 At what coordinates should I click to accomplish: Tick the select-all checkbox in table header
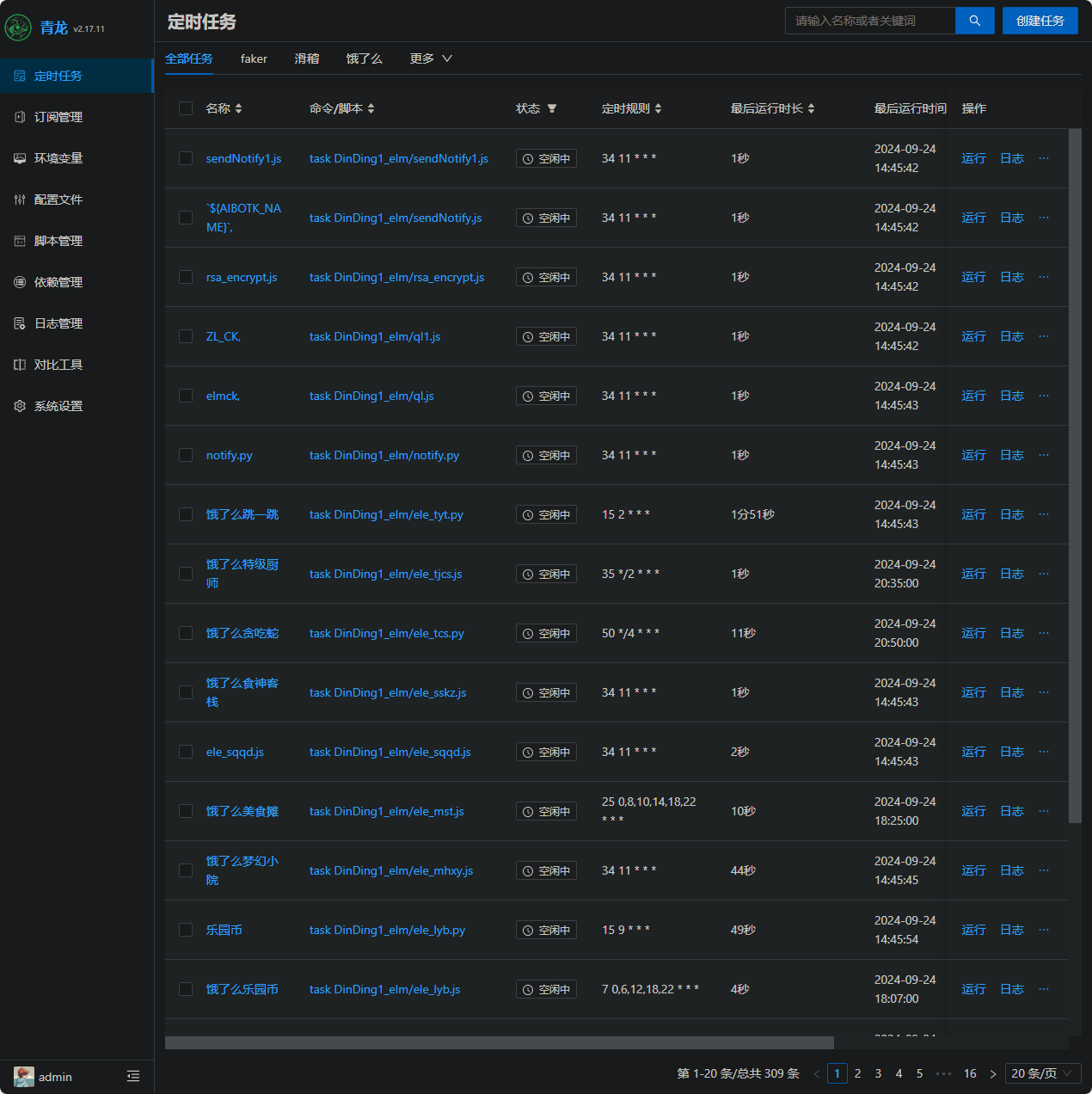click(x=186, y=108)
